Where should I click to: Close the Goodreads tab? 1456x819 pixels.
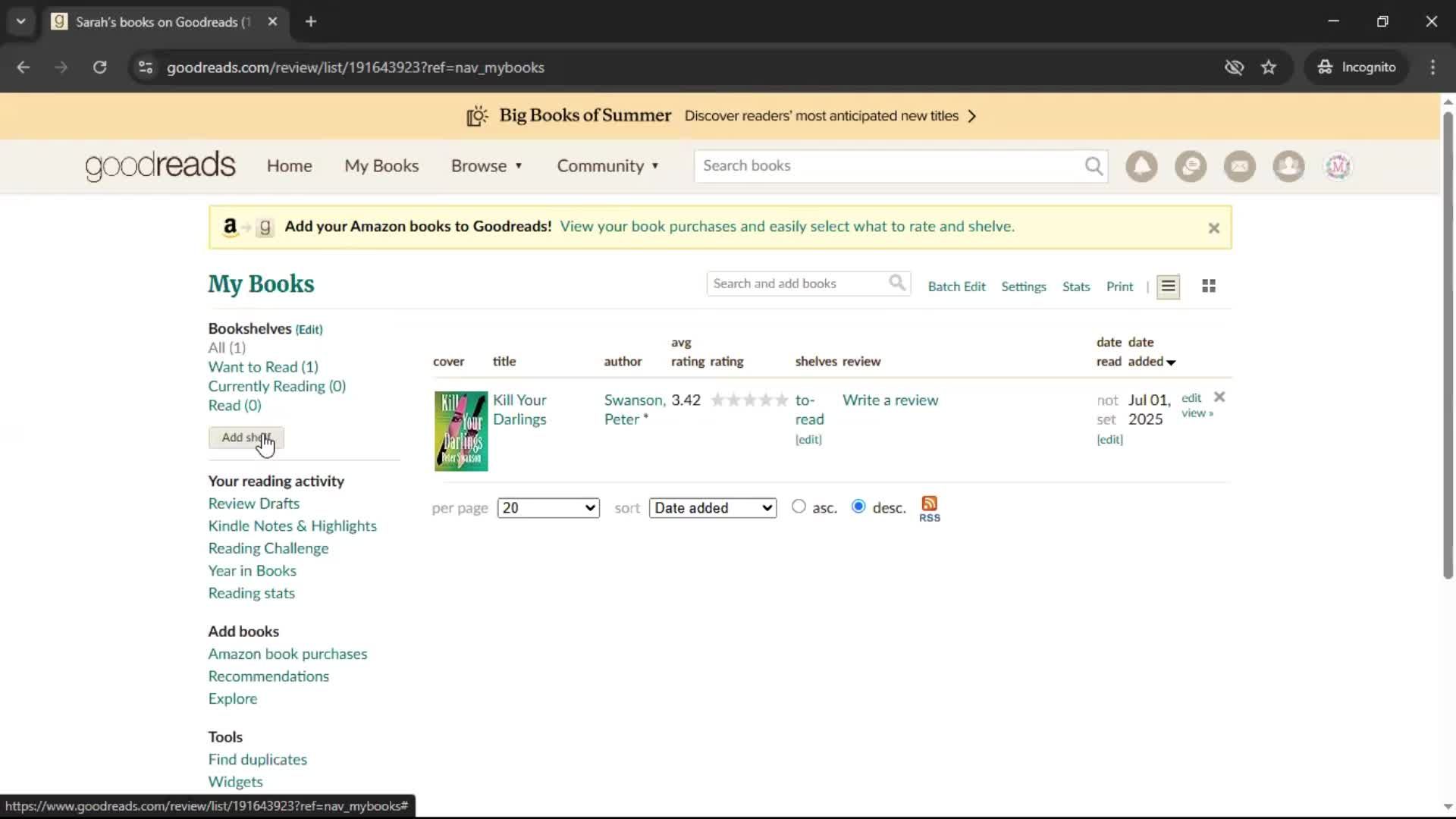click(x=272, y=22)
